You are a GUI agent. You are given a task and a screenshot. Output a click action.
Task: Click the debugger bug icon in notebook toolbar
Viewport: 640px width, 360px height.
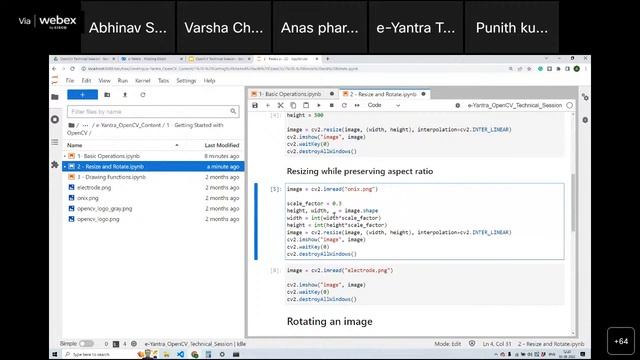[458, 105]
